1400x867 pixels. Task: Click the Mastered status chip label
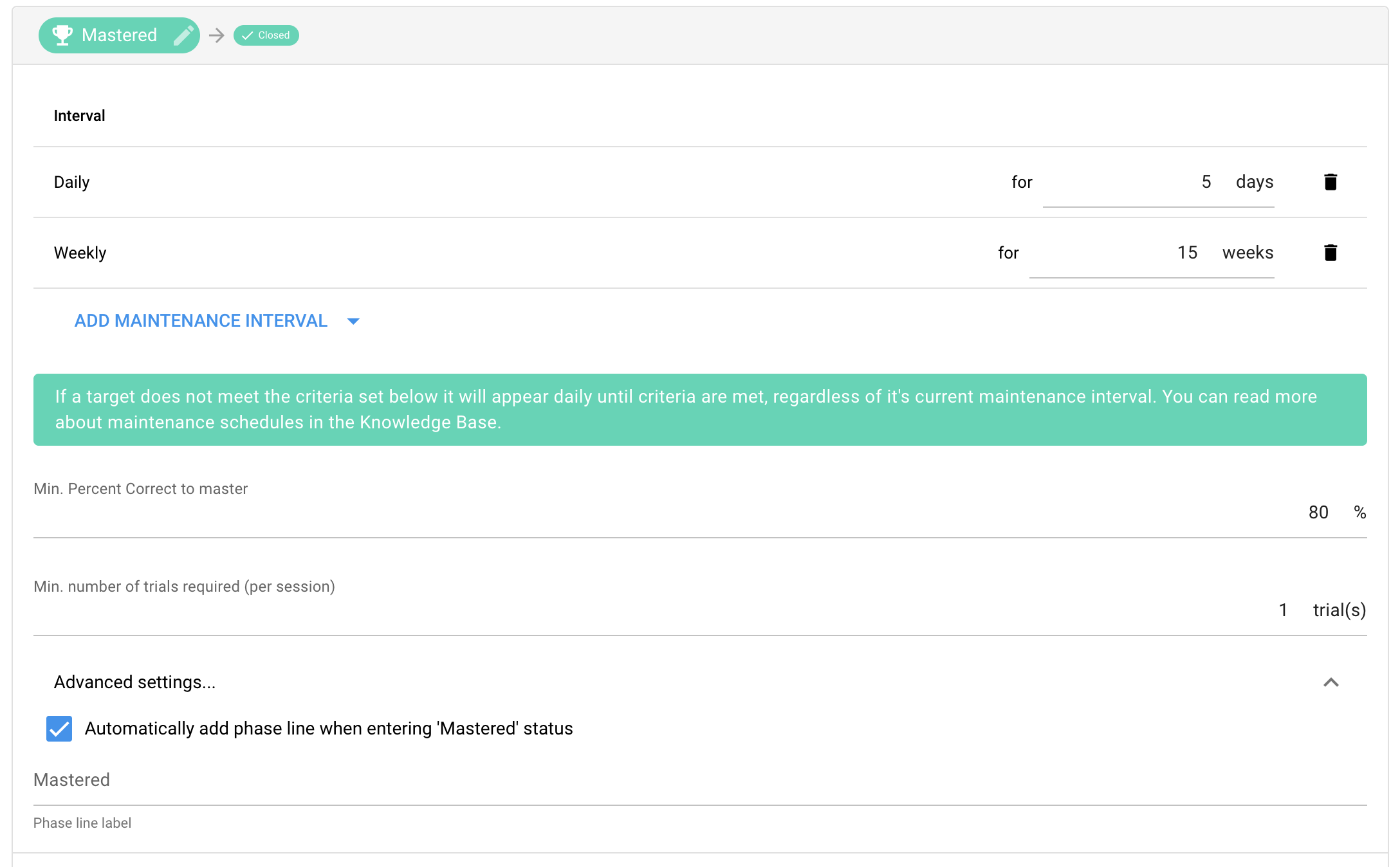pyautogui.click(x=119, y=35)
